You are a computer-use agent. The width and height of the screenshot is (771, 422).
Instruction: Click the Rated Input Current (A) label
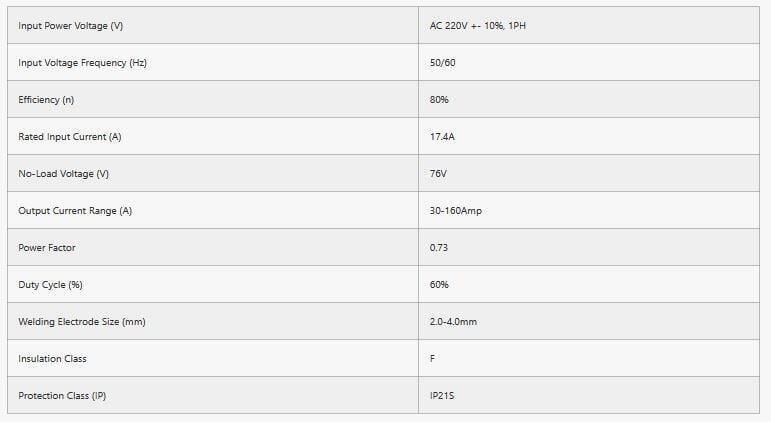coord(70,137)
